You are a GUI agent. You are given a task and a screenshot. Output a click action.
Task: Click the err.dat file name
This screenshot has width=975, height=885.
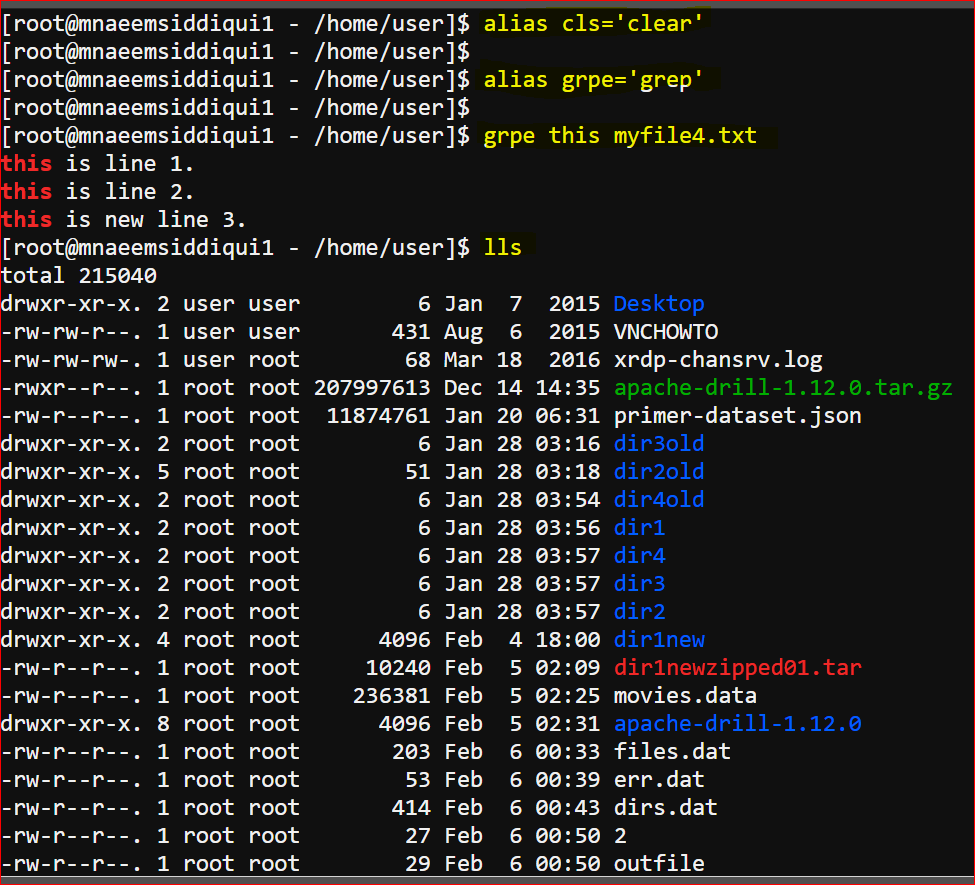coord(658,779)
